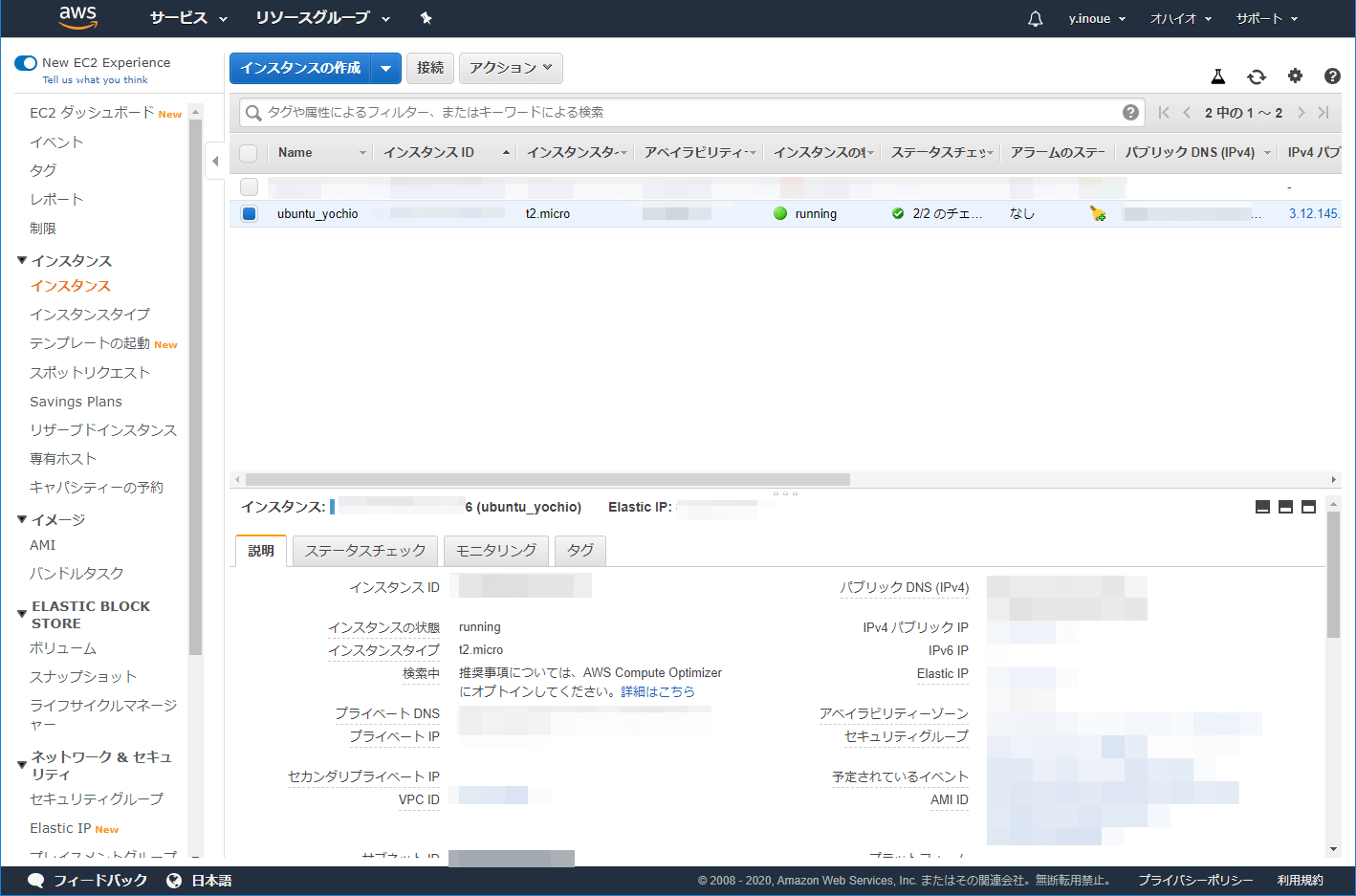Image resolution: width=1356 pixels, height=896 pixels.
Task: Open the AWS home logo
Action: point(77,17)
